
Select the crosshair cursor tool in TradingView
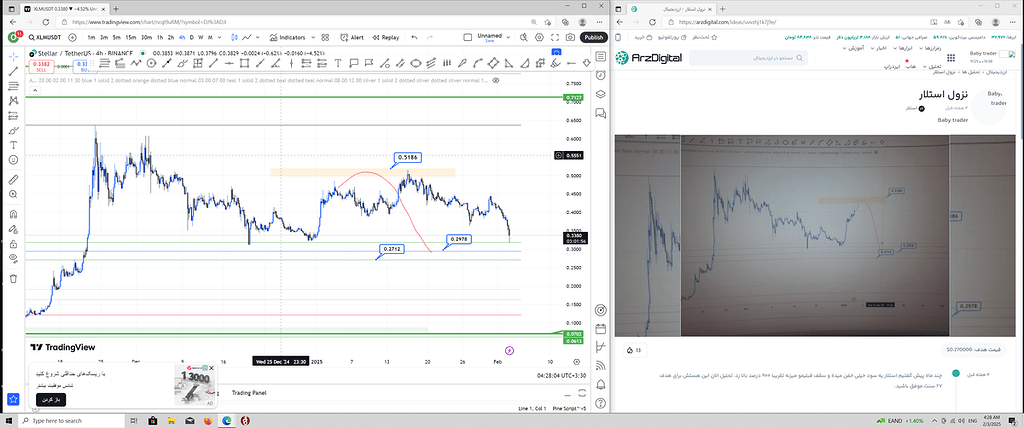(13, 57)
